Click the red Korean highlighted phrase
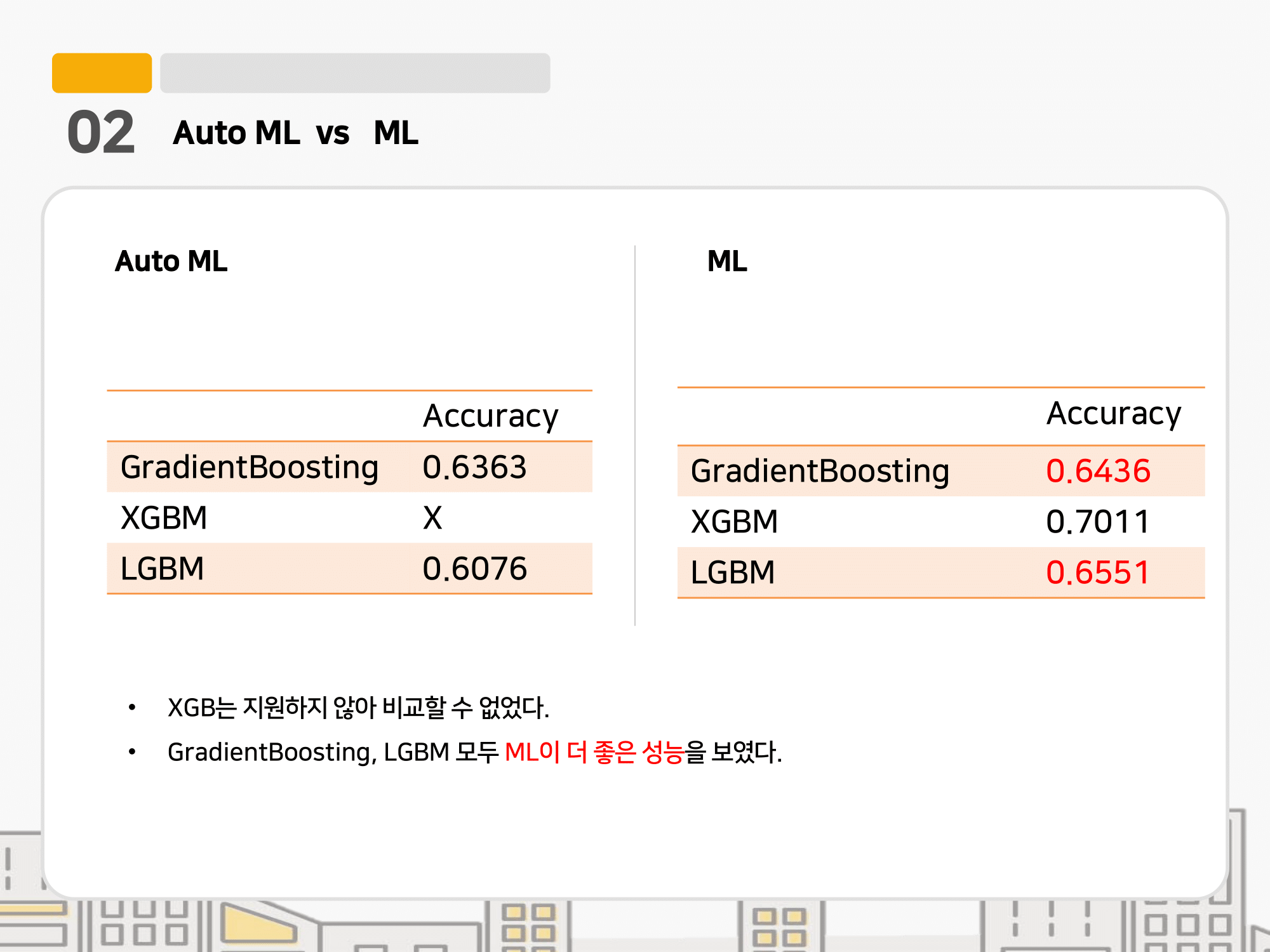1270x952 pixels. point(594,752)
